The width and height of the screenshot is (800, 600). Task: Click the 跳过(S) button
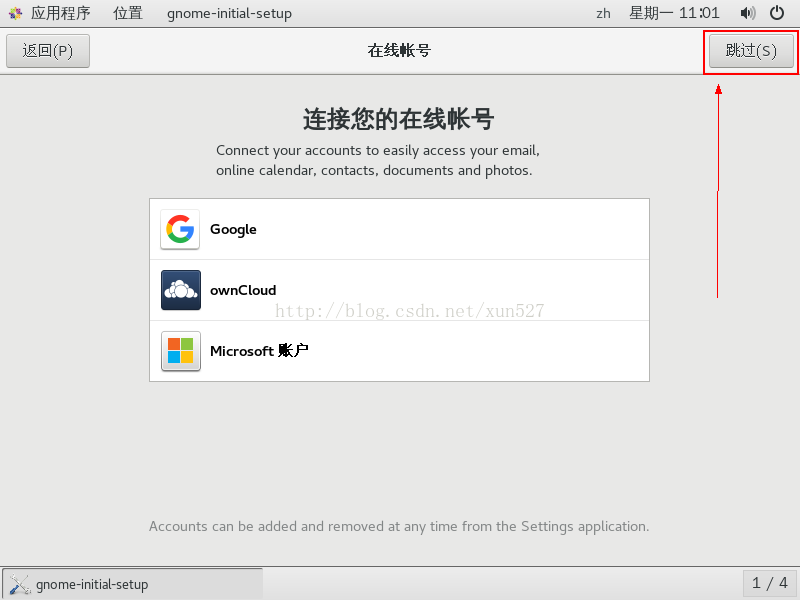pos(752,51)
